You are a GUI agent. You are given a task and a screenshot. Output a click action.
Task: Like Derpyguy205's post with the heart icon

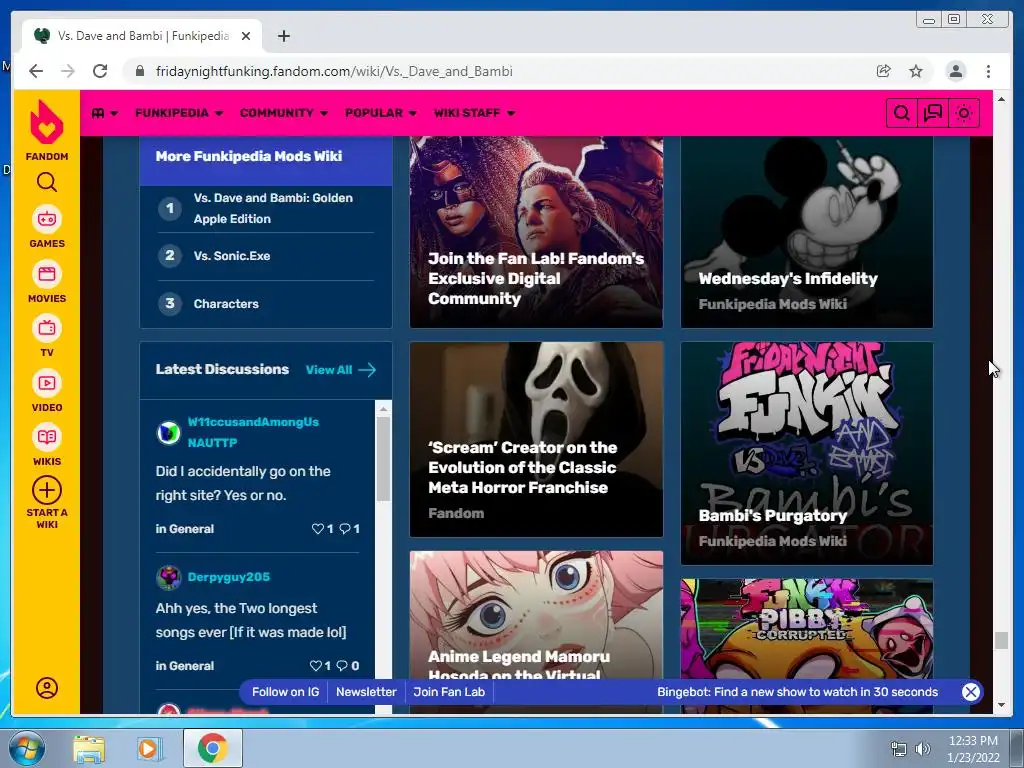click(x=315, y=665)
